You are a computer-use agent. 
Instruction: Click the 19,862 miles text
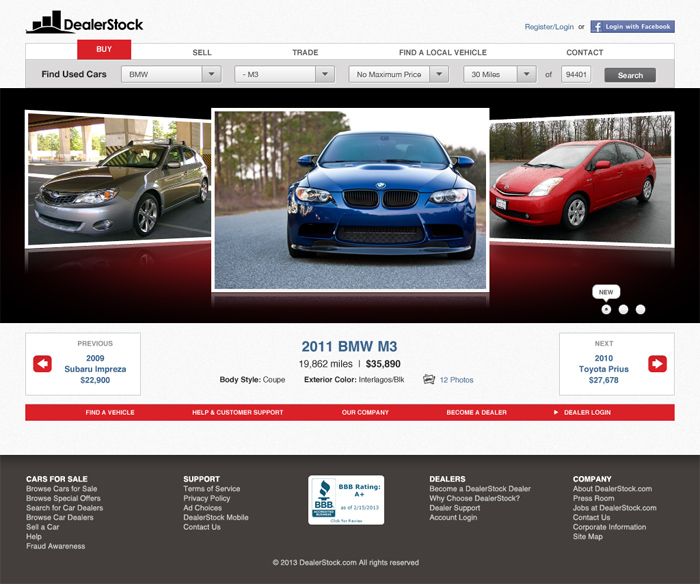click(x=325, y=364)
